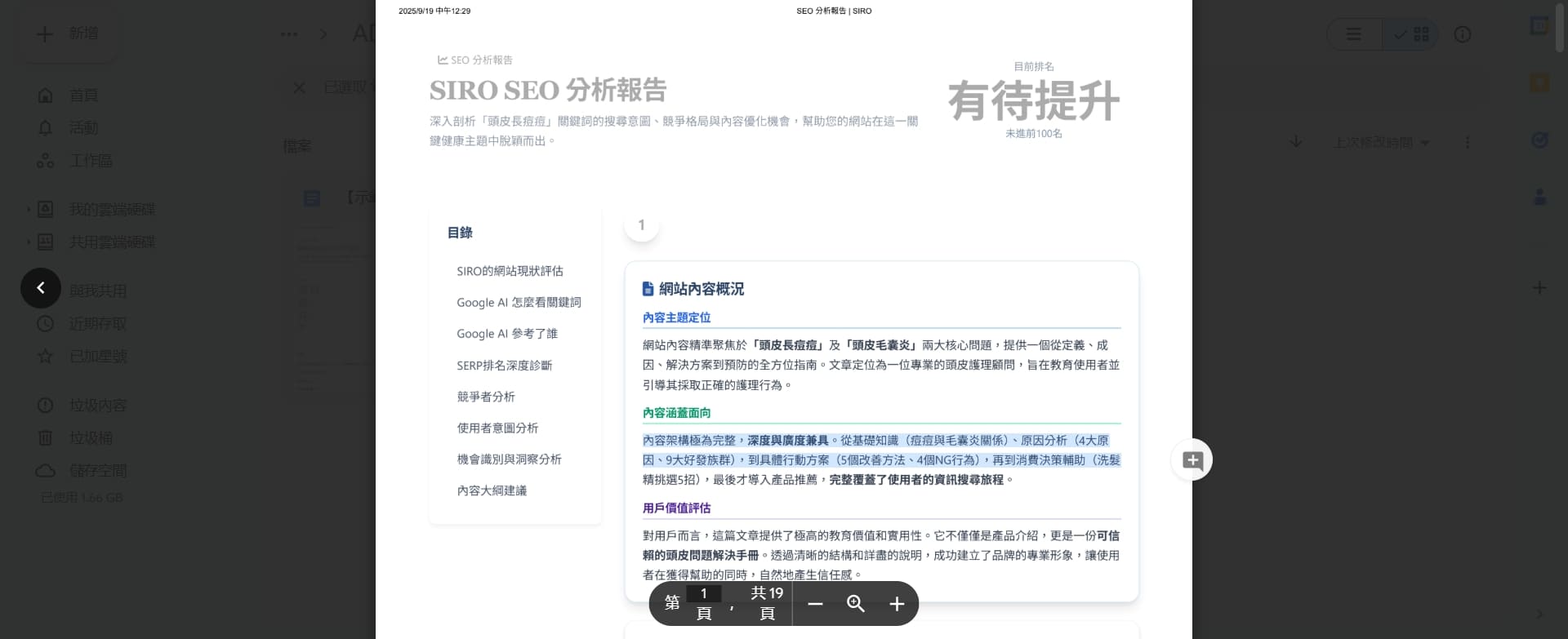Zoom out with the minus icon
Screen dimensions: 1568x639
click(x=815, y=604)
